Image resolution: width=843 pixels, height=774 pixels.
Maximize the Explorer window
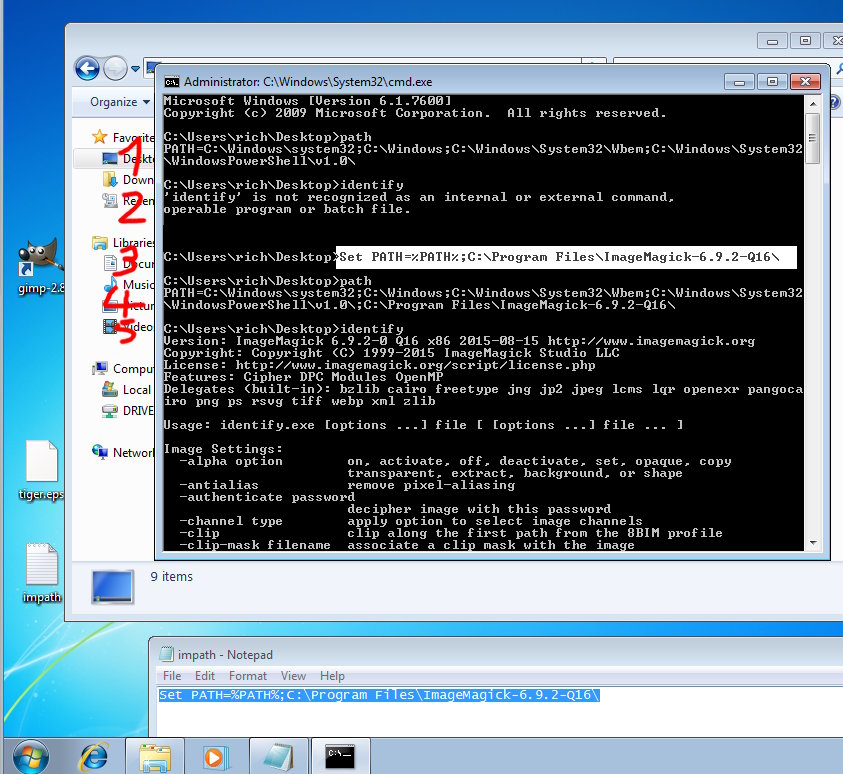coord(805,41)
